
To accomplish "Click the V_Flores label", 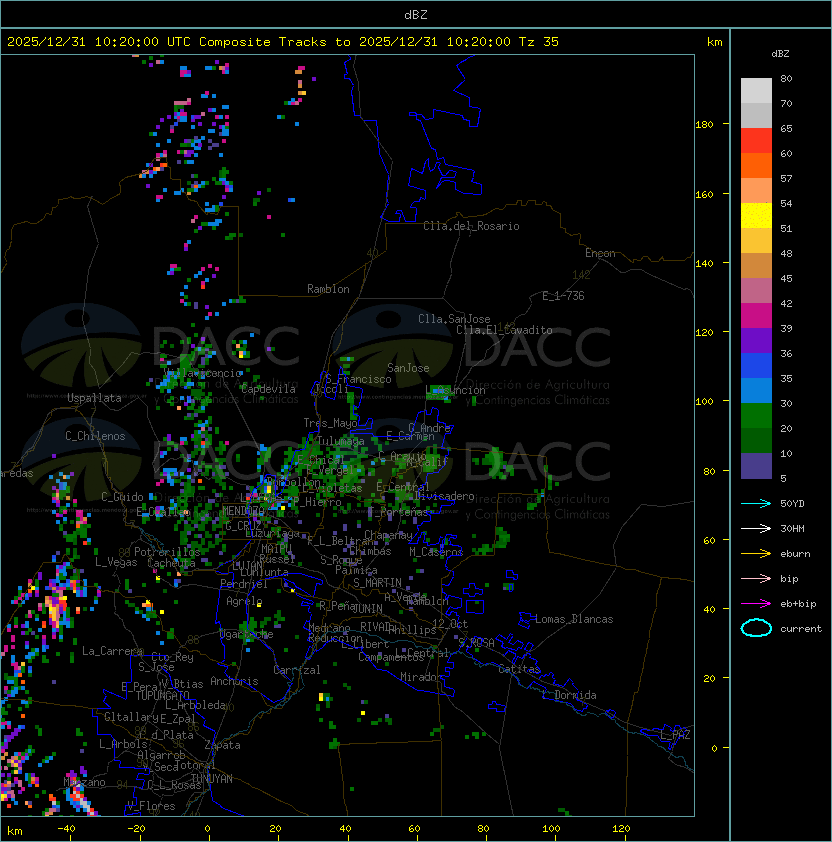I will pyautogui.click(x=151, y=806).
